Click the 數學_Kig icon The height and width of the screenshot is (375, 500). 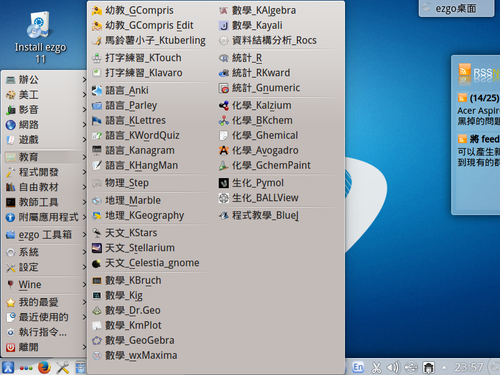(x=97, y=295)
